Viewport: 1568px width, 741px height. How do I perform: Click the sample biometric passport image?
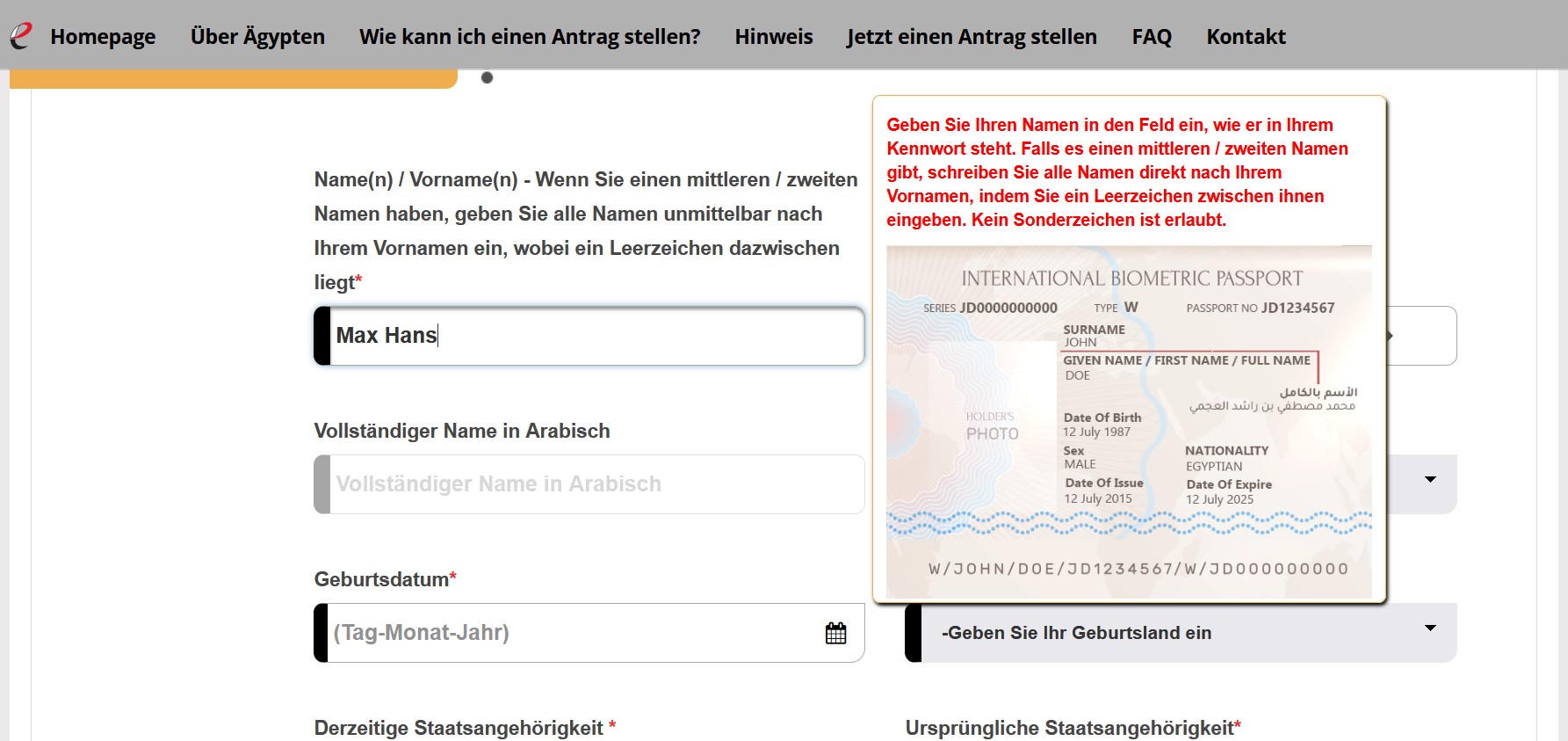point(1128,422)
